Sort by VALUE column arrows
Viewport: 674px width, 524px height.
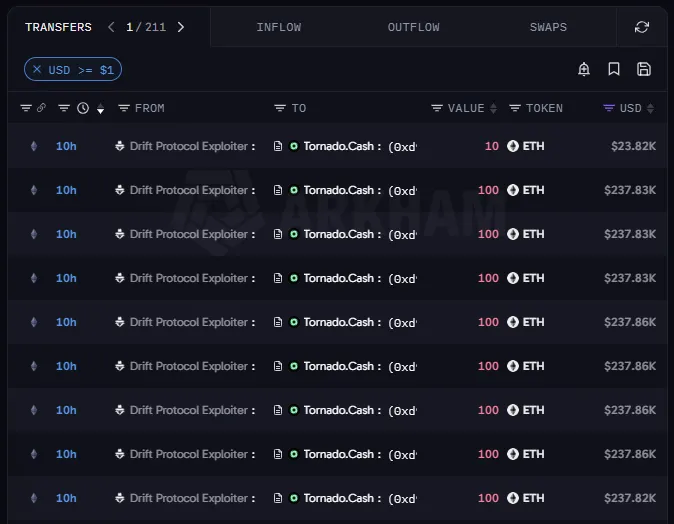tap(493, 108)
